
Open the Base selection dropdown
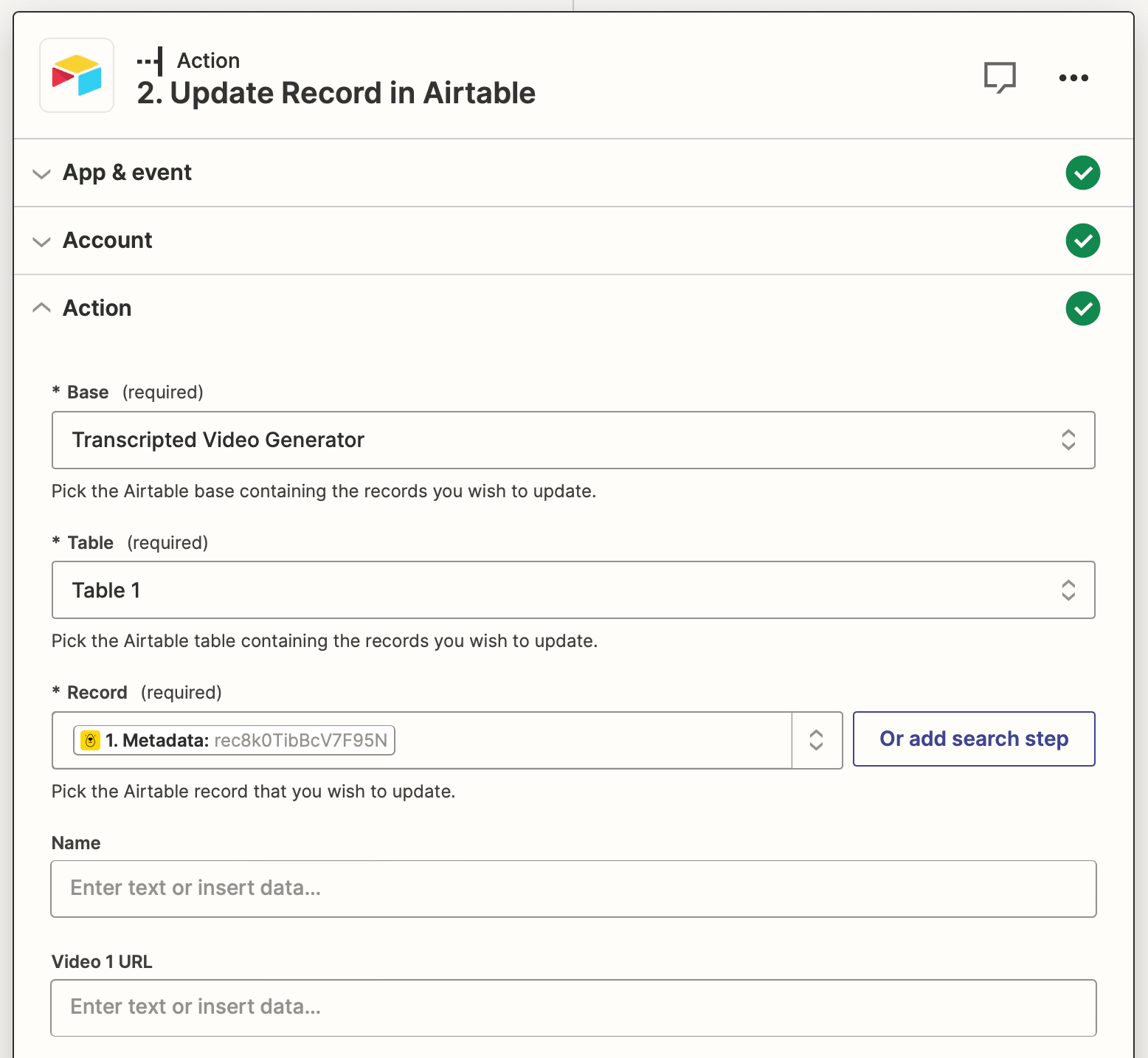point(1068,440)
